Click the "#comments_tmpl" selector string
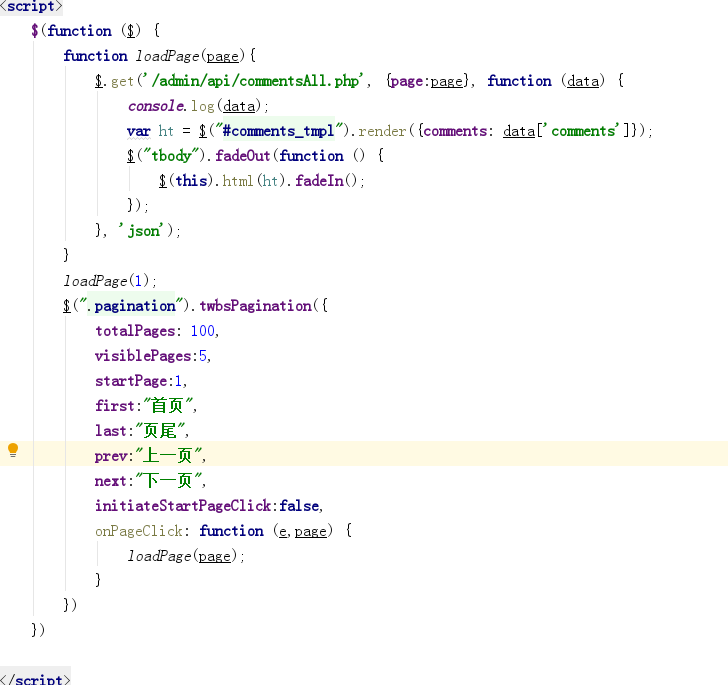Viewport: 728px width, 685px height. 278,131
